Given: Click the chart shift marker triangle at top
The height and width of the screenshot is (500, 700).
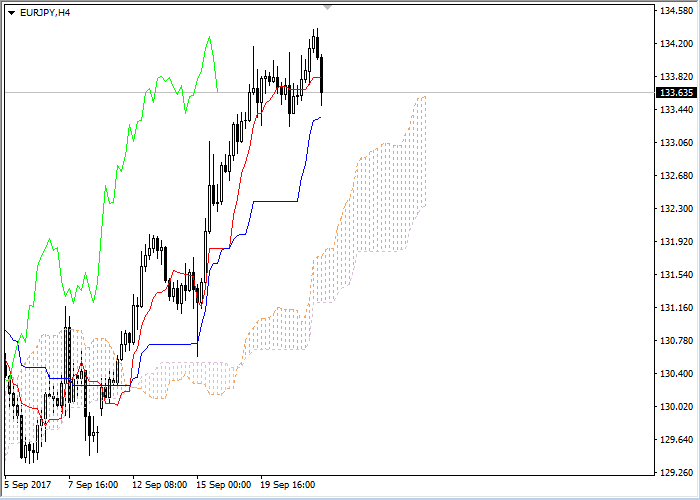Looking at the screenshot, I should coord(328,8).
